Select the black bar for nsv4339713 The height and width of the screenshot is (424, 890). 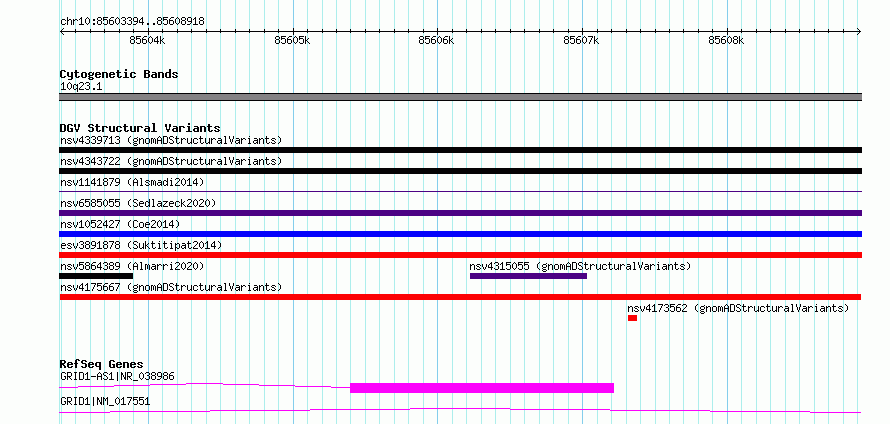[460, 150]
